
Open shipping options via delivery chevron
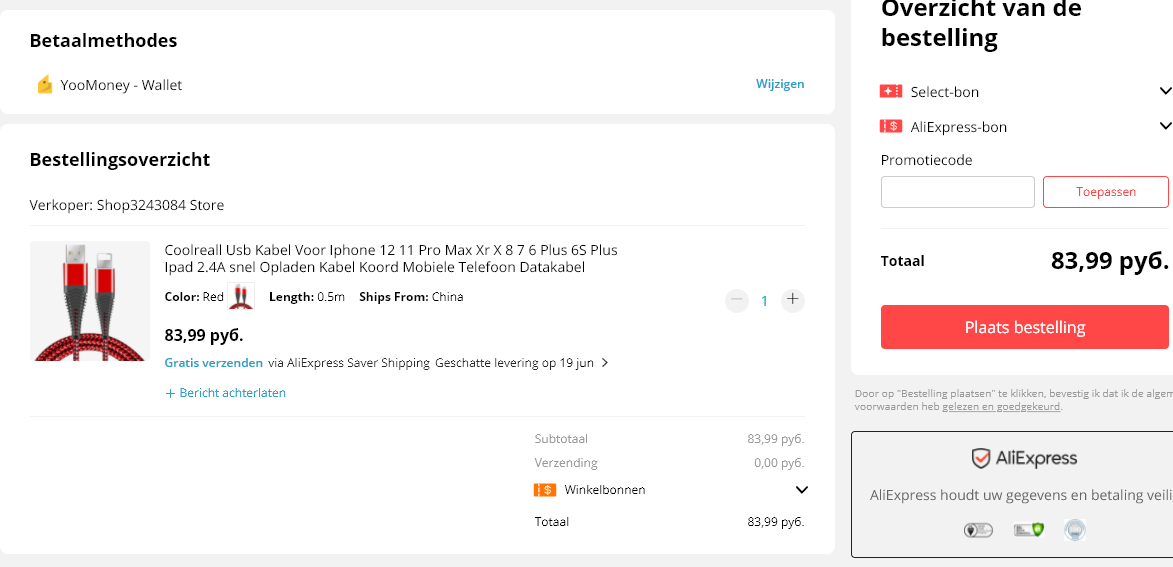coord(604,363)
